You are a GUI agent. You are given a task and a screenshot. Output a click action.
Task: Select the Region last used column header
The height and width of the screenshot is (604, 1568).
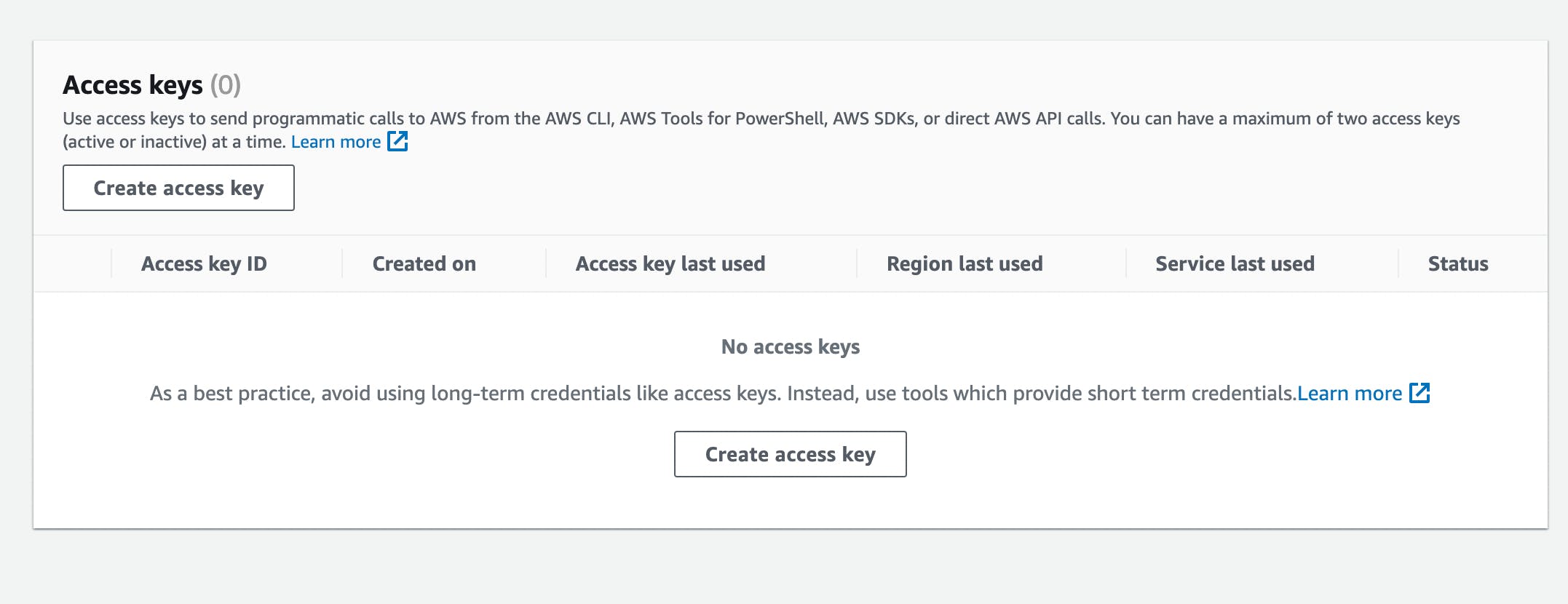coord(964,263)
